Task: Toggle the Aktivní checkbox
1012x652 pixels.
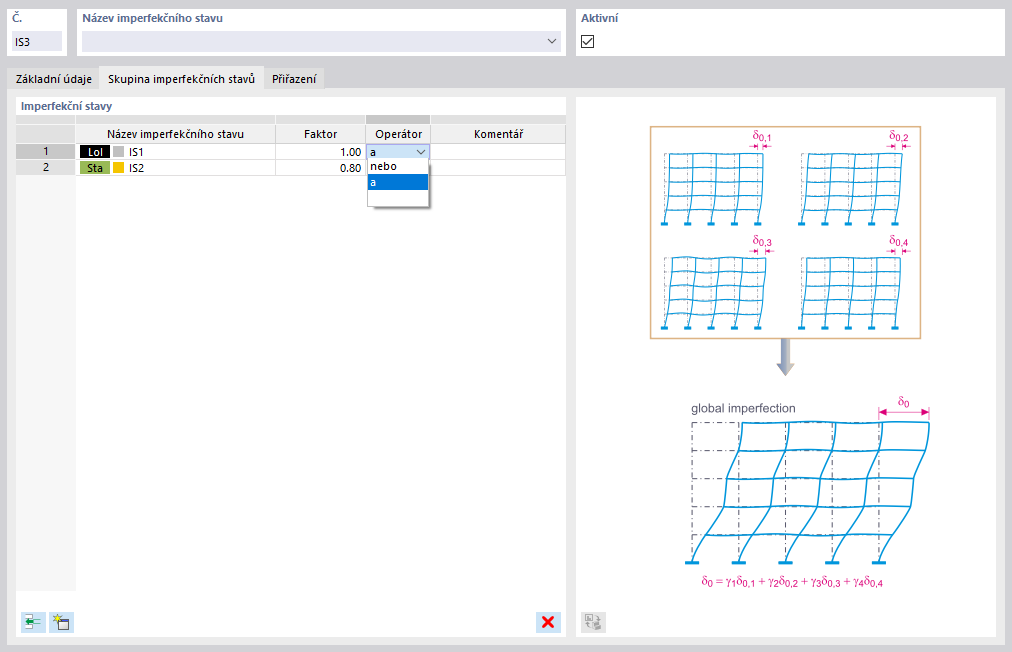Action: [x=587, y=41]
